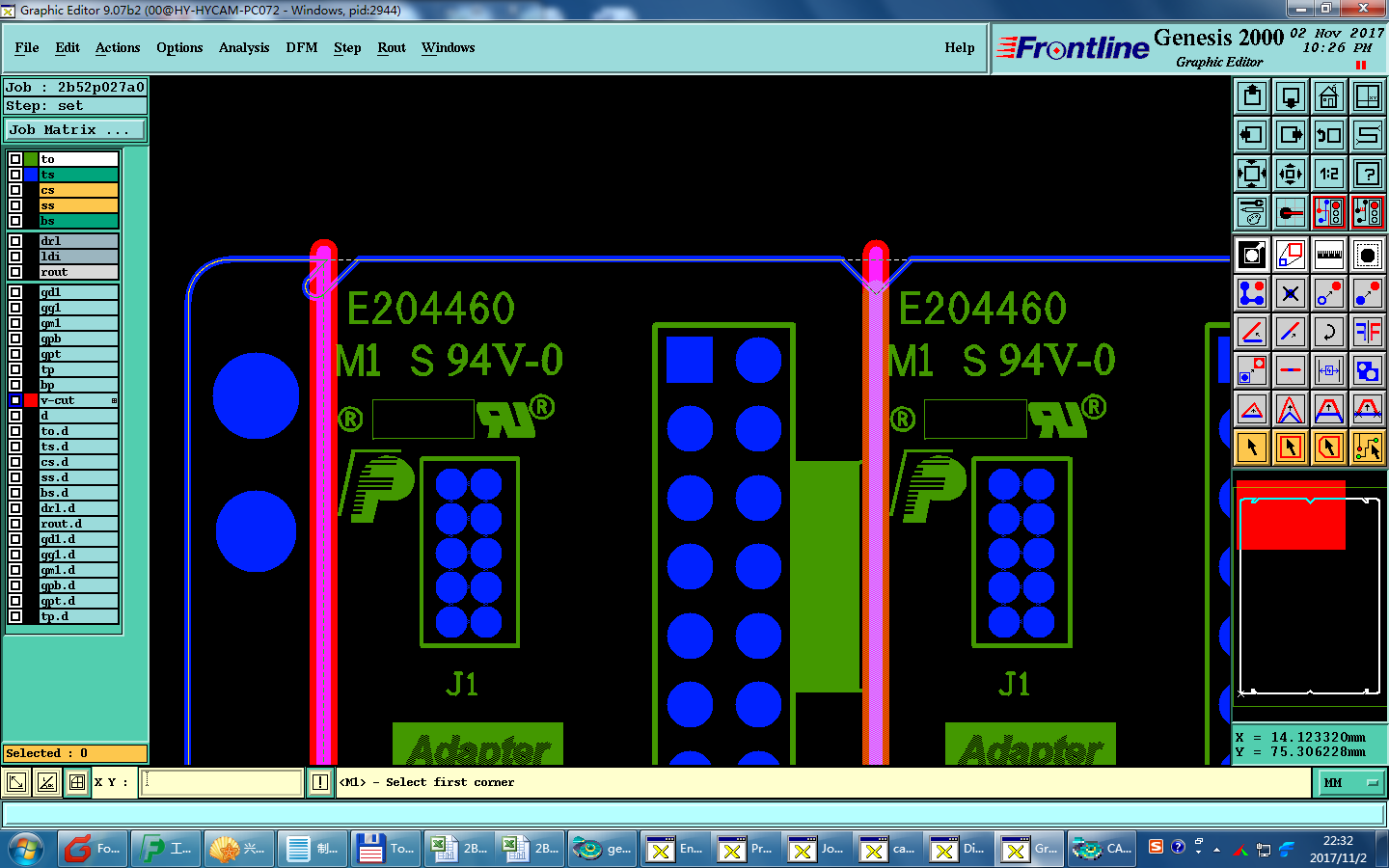The image size is (1389, 868).
Task: Click the zoom in arrows icon
Action: [x=1291, y=174]
